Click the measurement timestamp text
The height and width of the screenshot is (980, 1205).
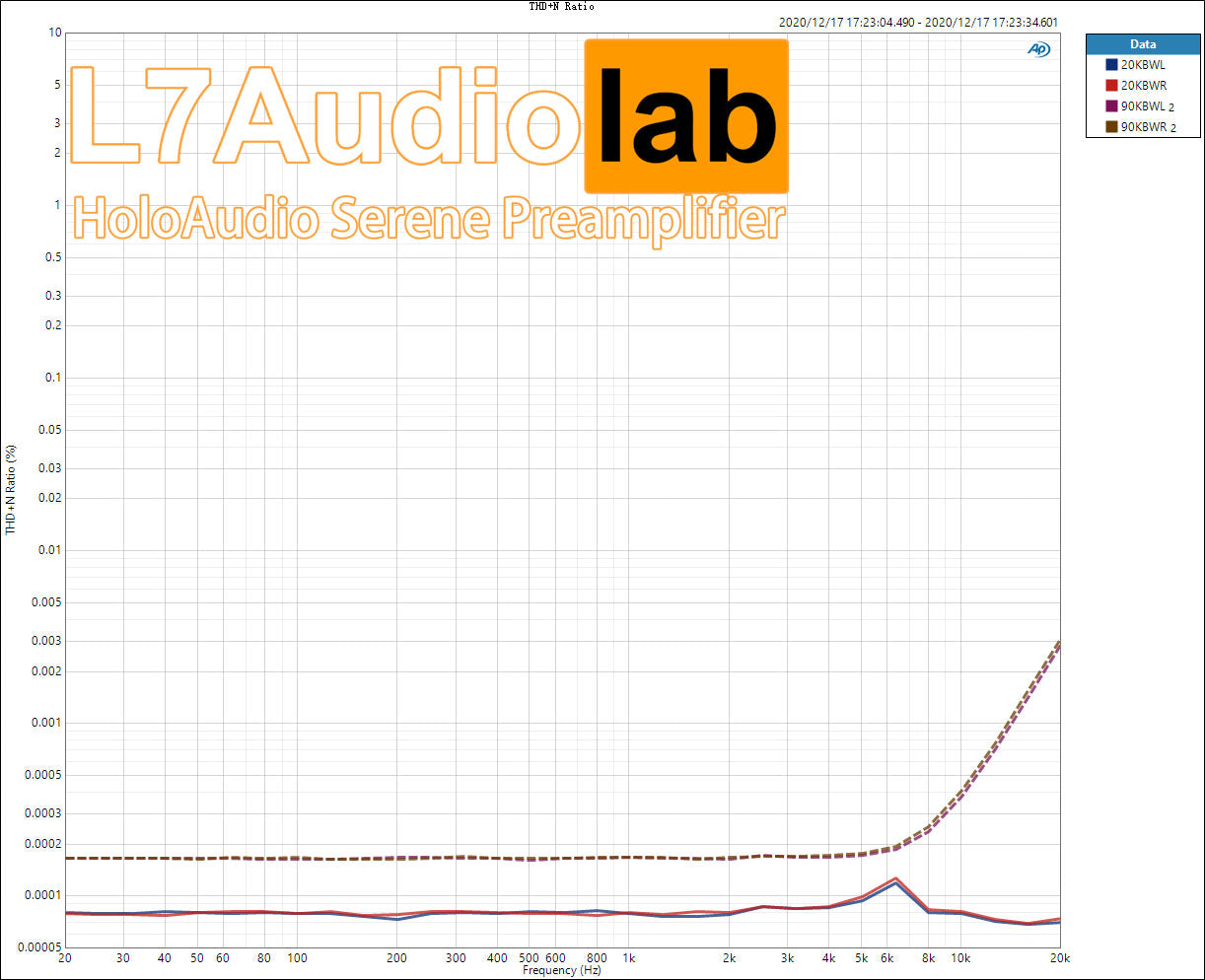tap(919, 22)
